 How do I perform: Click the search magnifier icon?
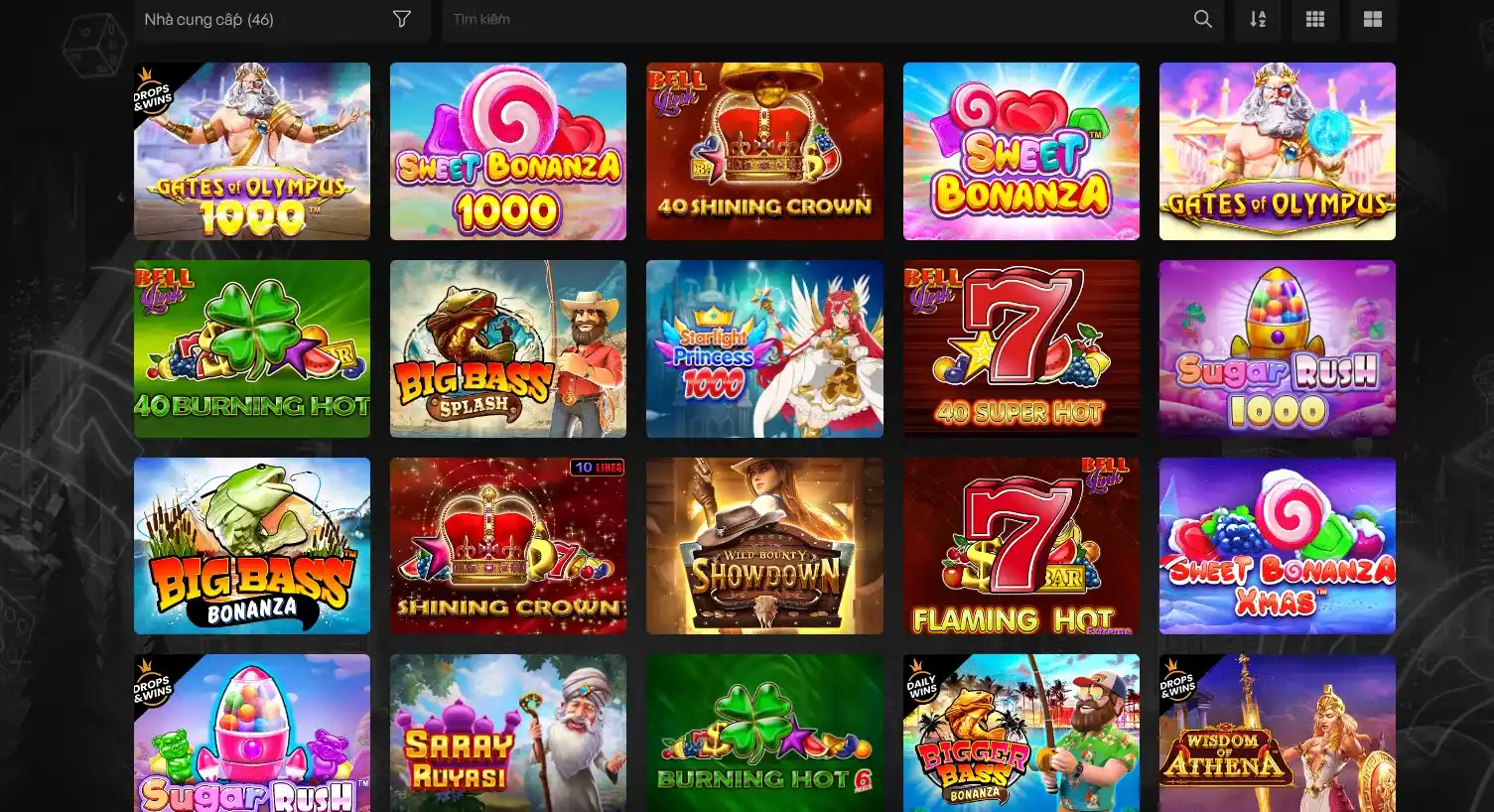1202,19
